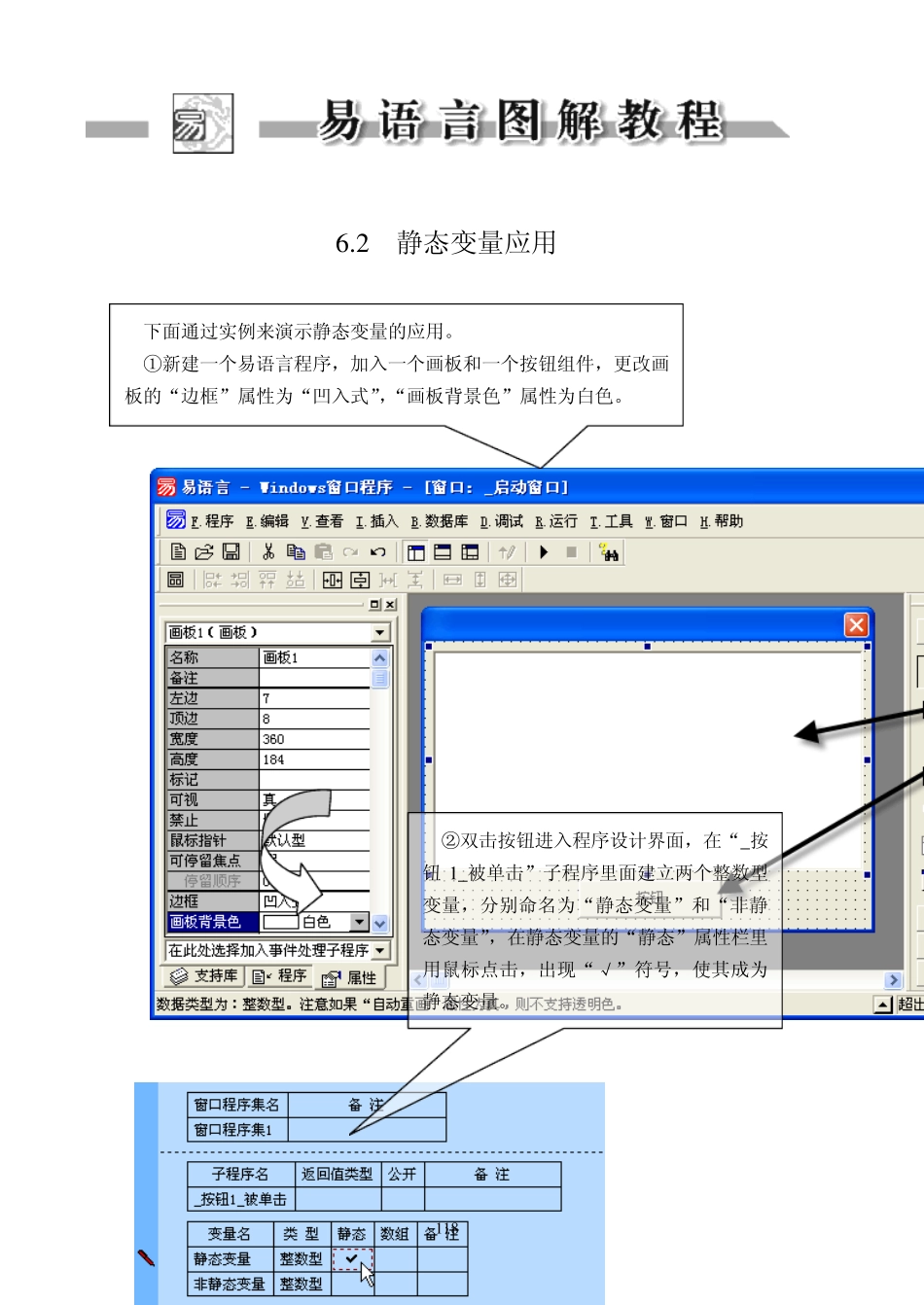Viewport: 924px width, 1305px height.
Task: Click the 非静态变量 variable name cell
Action: (x=231, y=1284)
